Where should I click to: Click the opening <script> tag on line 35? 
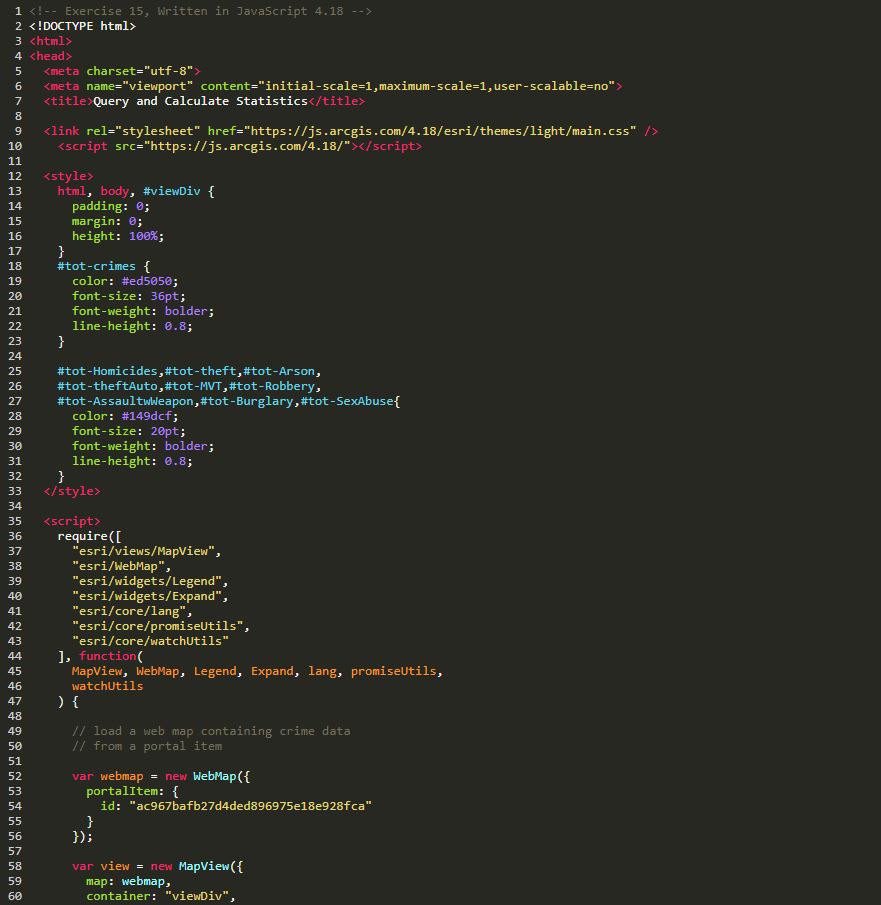coord(72,521)
